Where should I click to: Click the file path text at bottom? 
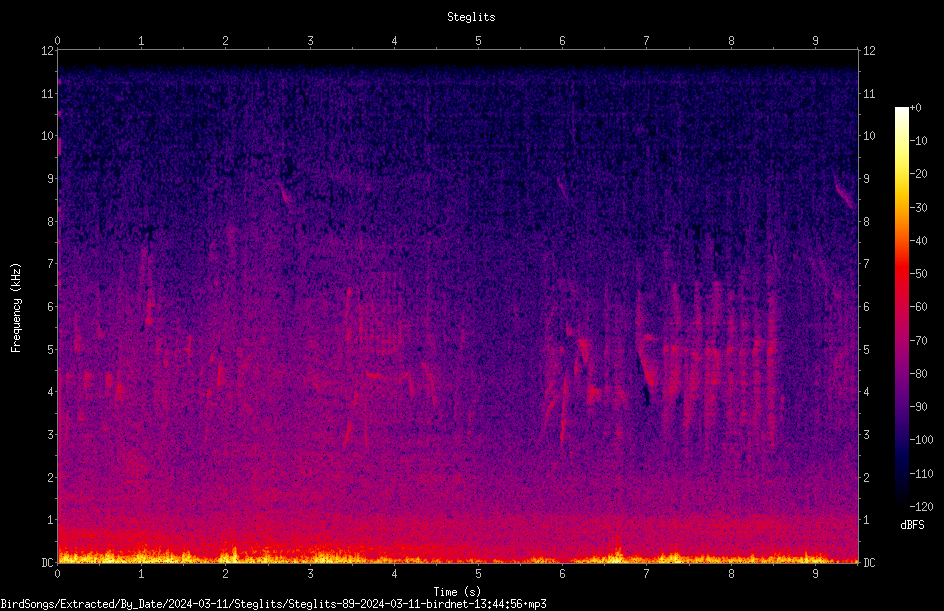pos(273,604)
